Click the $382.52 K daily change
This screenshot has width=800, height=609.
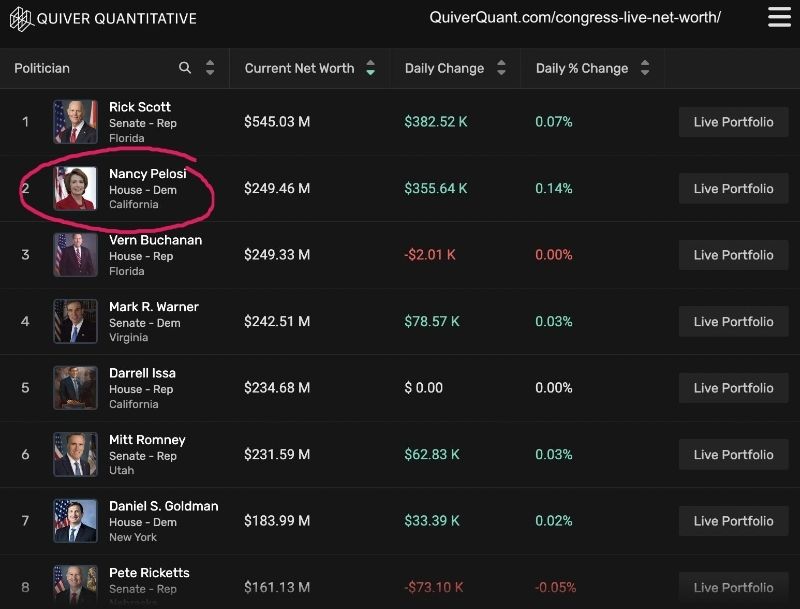click(436, 122)
